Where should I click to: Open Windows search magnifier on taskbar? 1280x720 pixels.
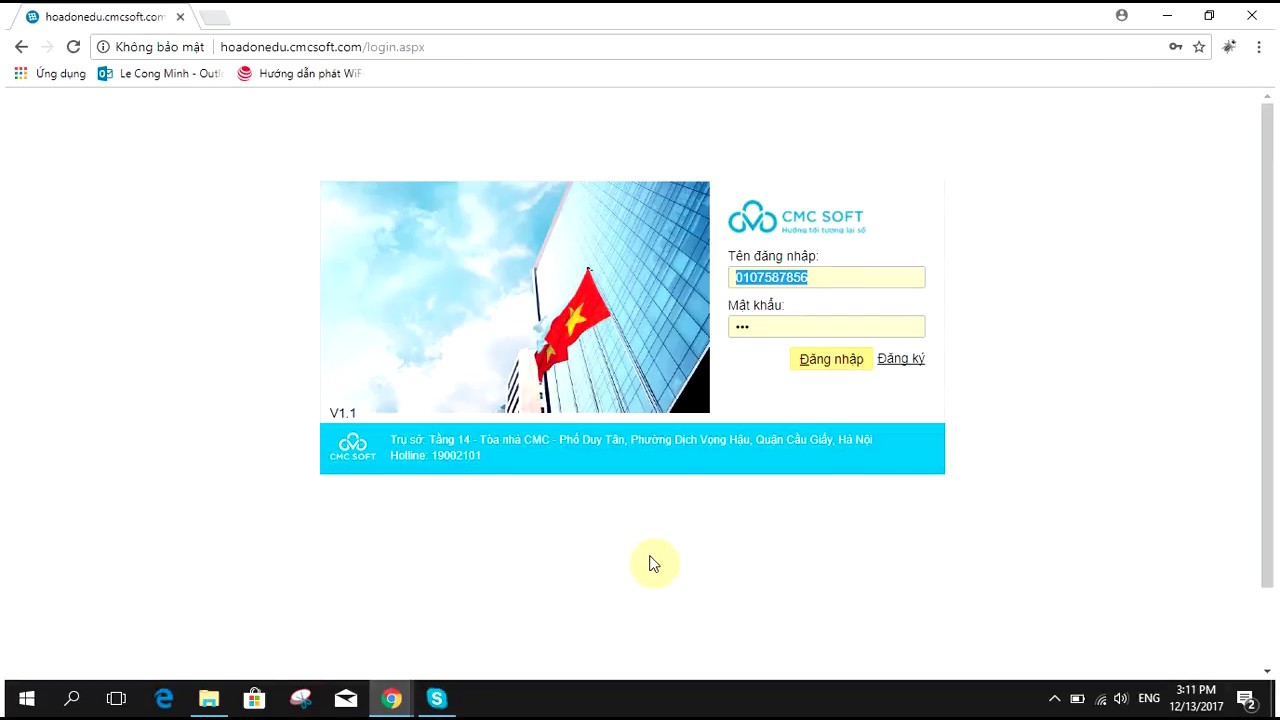71,699
